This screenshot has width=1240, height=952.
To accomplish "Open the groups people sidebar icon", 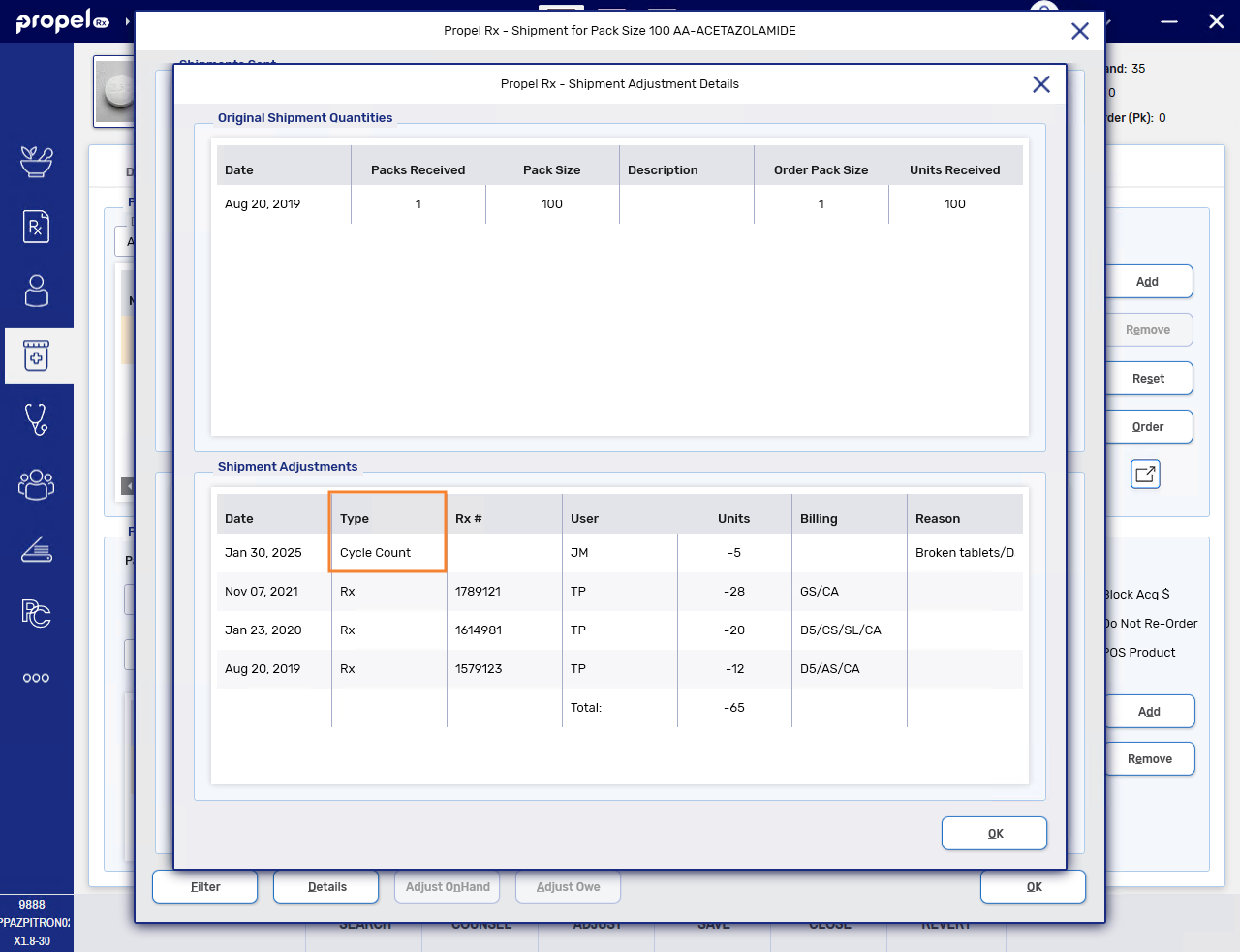I will [x=37, y=484].
